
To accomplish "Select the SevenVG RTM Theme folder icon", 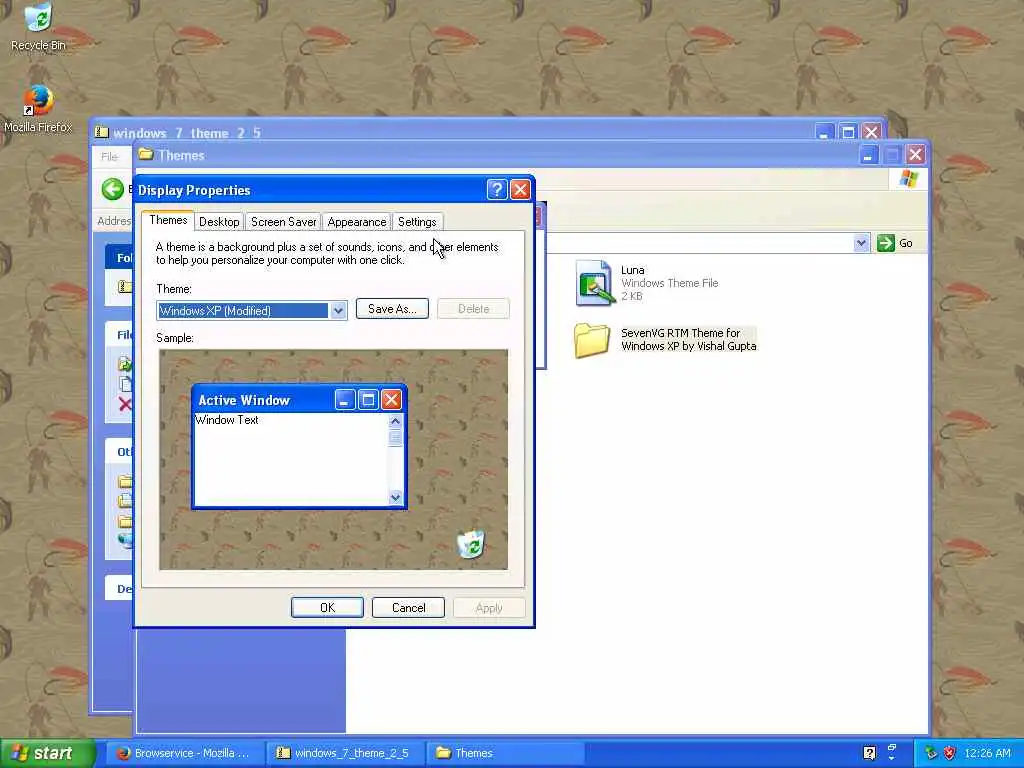I will 592,340.
